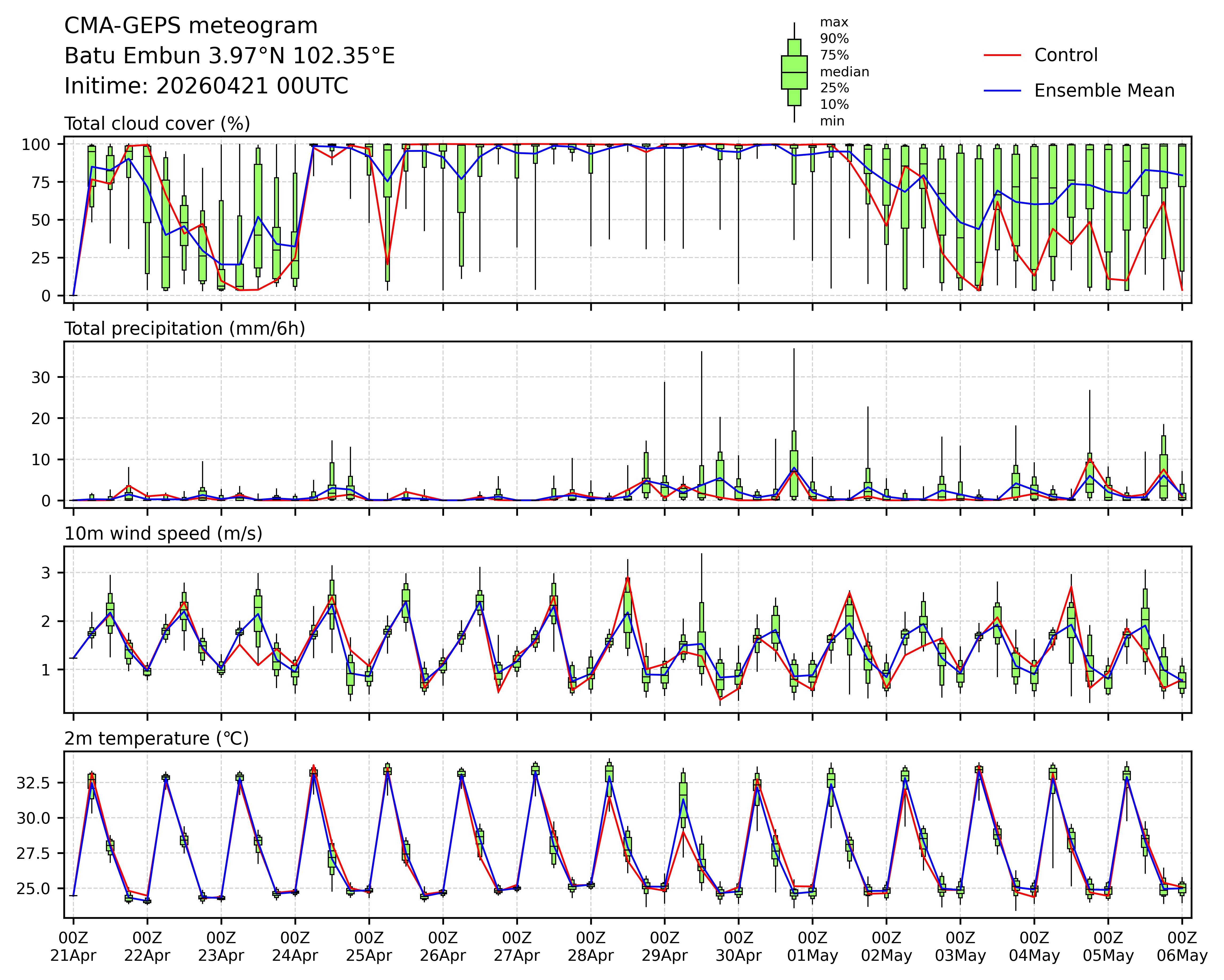Image resolution: width=1224 pixels, height=980 pixels.
Task: Click the 'Total cloud cover (%)' title
Action: tap(157, 124)
